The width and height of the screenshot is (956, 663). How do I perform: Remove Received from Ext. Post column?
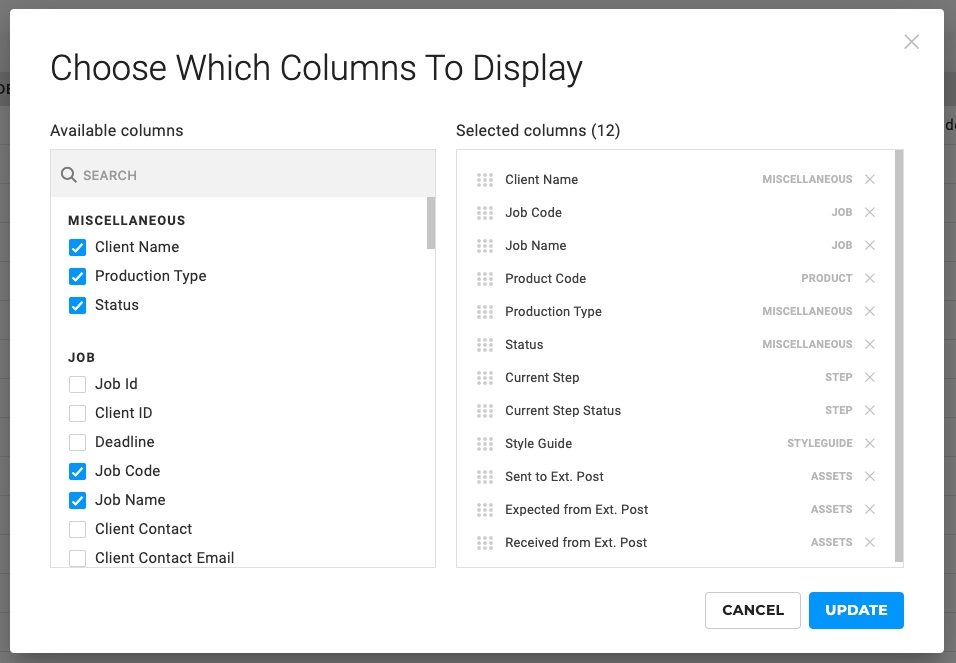pyautogui.click(x=869, y=543)
